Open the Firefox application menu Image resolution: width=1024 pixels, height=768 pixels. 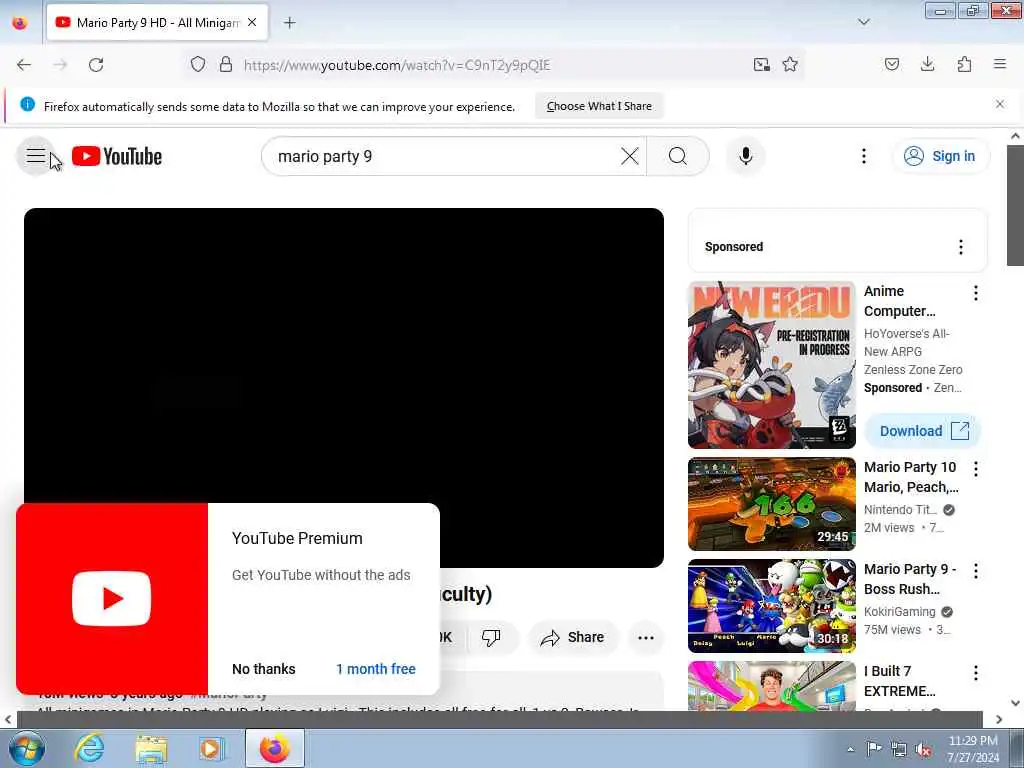(999, 65)
